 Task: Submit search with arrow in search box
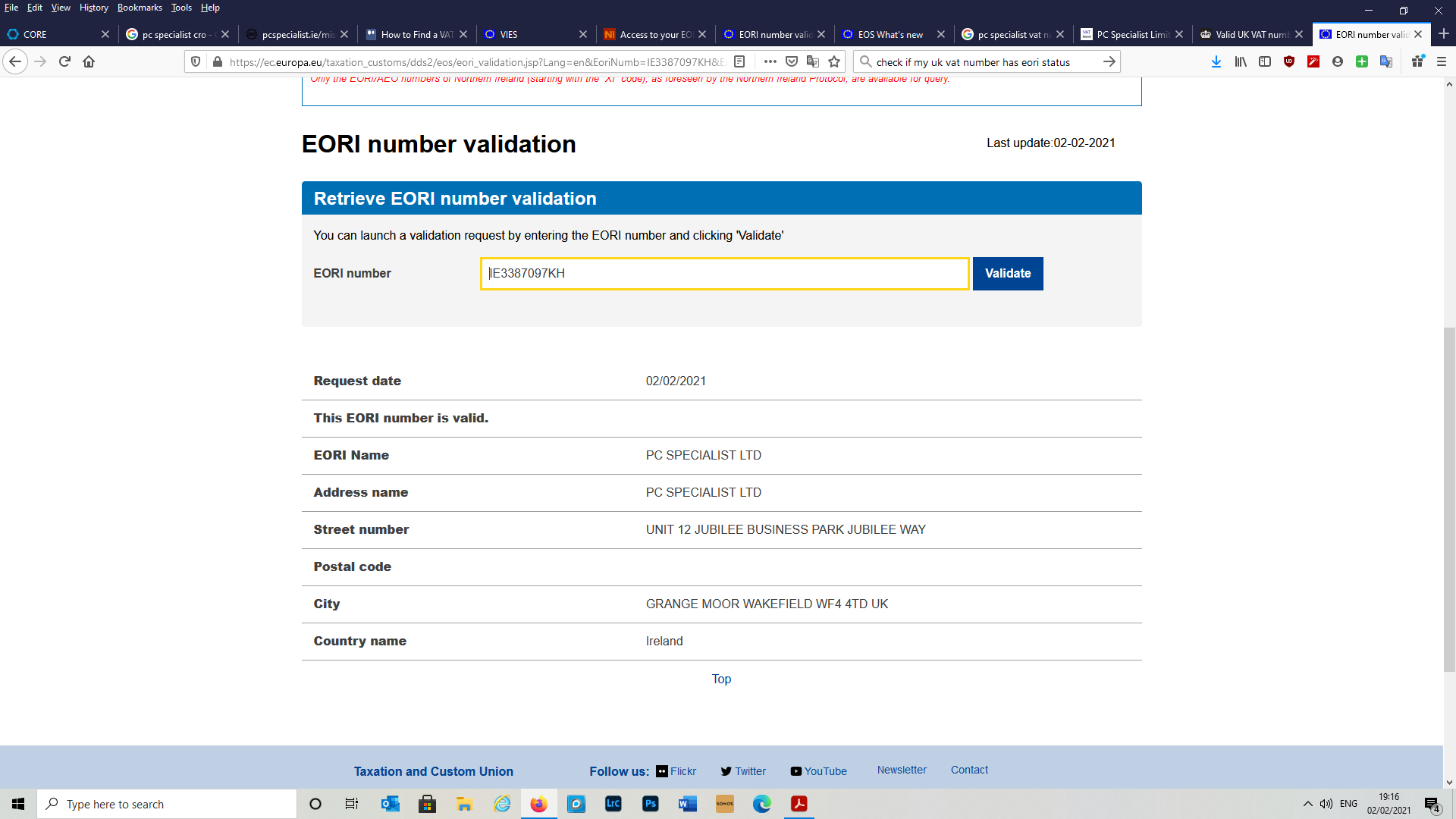click(1109, 61)
